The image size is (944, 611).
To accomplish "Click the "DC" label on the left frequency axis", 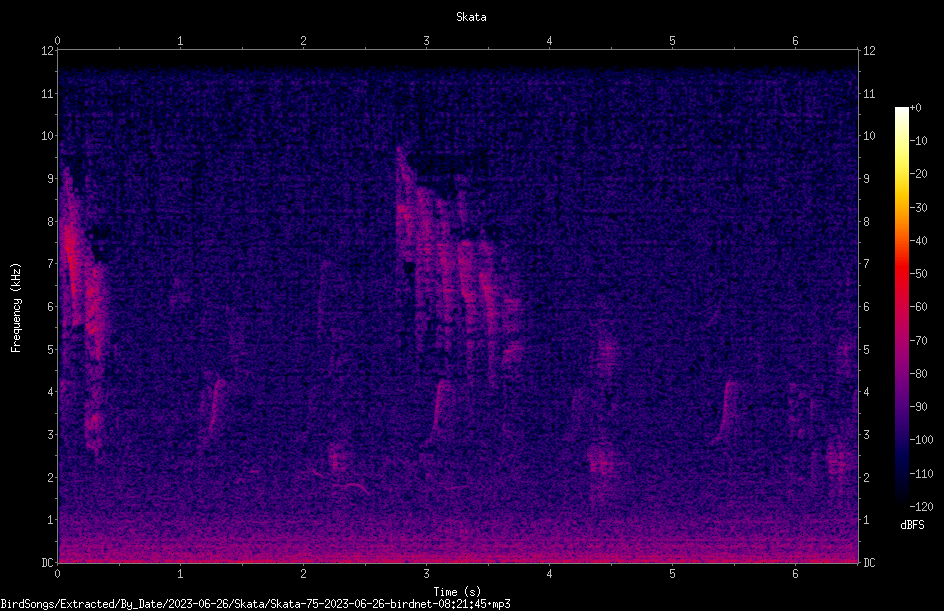I will click(x=47, y=562).
